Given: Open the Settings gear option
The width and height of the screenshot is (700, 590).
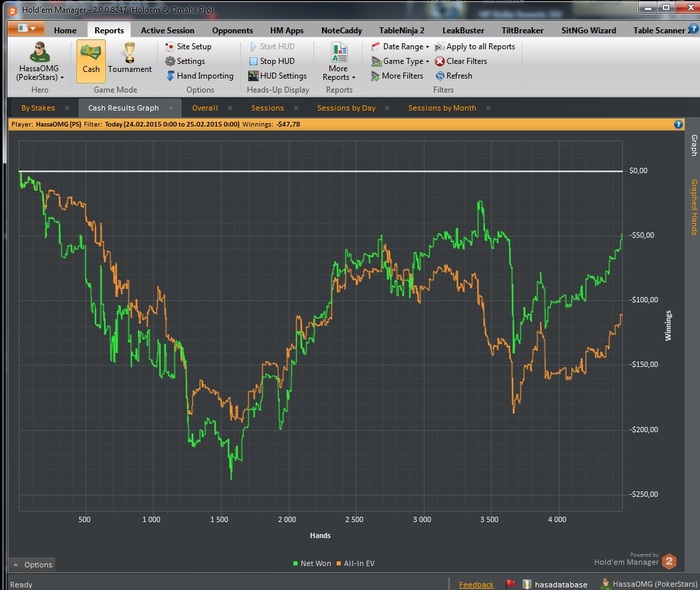Looking at the screenshot, I should coord(185,61).
